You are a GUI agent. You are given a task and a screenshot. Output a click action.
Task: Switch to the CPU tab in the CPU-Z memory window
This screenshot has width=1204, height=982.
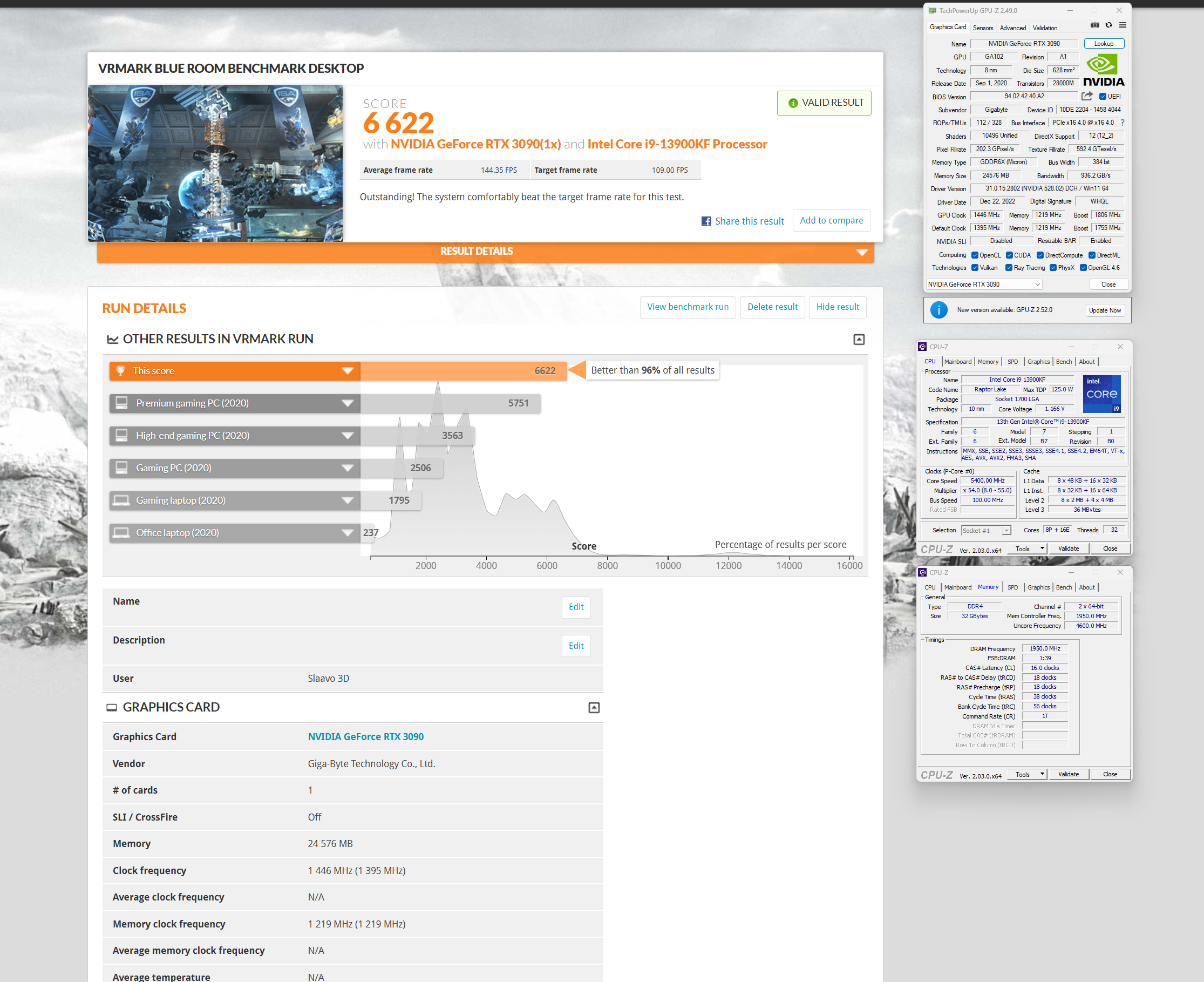[x=930, y=587]
